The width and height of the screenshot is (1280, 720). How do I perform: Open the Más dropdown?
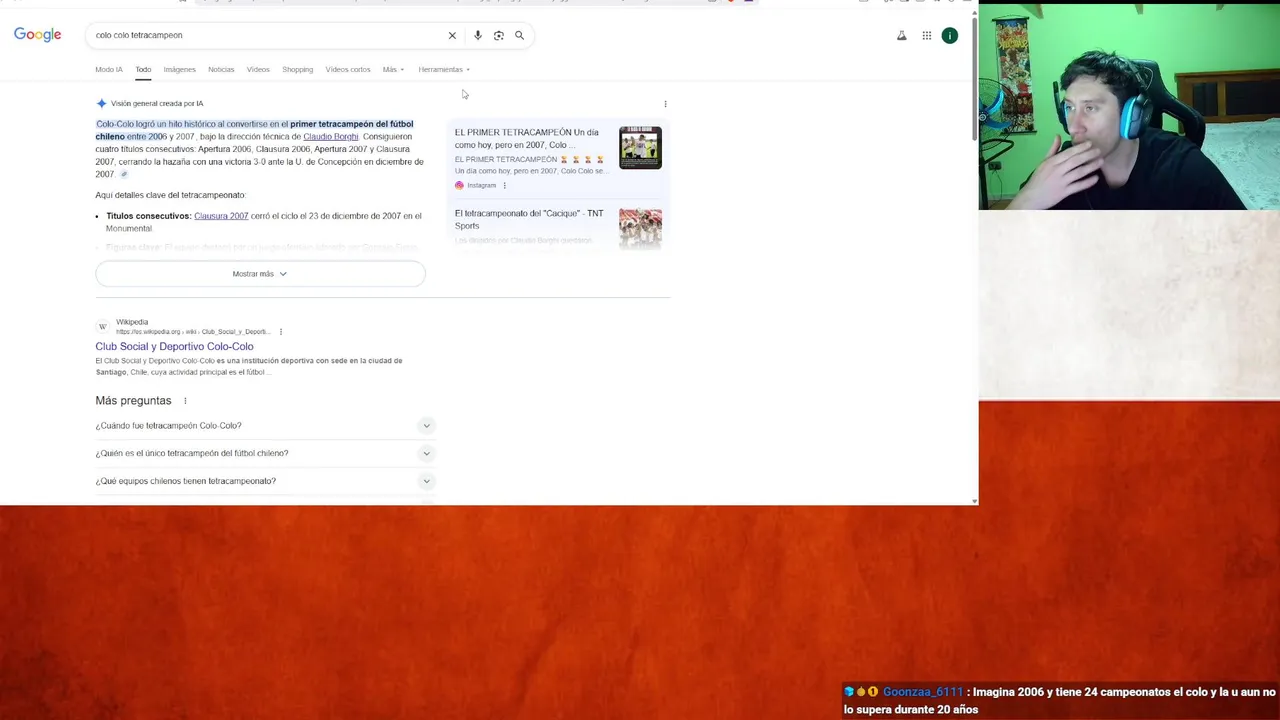[393, 69]
